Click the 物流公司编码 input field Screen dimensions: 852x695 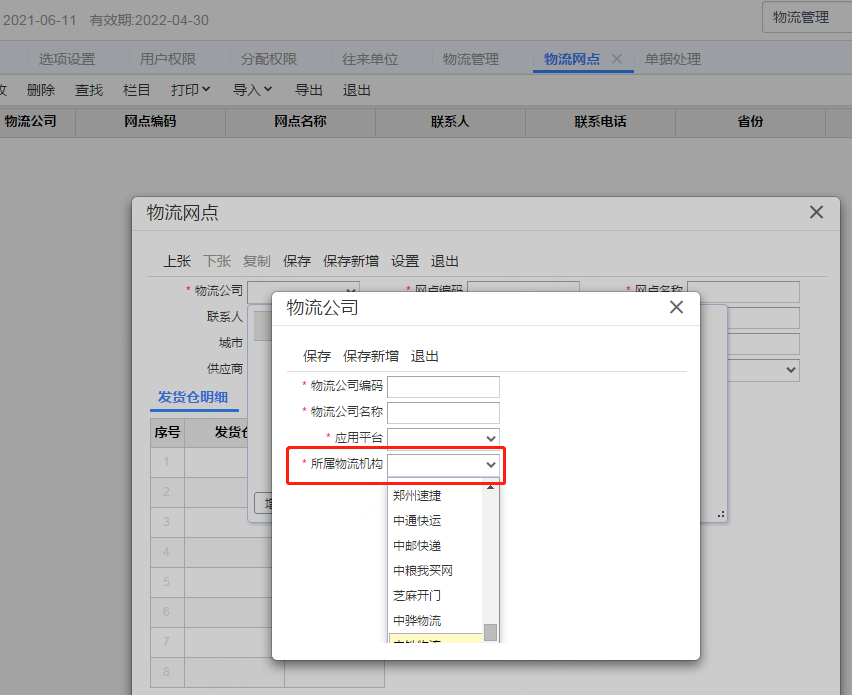(443, 386)
